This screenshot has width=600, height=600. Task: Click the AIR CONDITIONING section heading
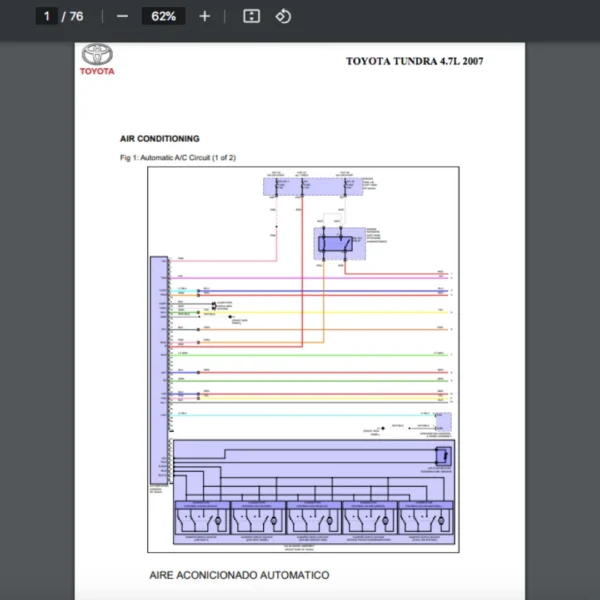coord(159,139)
